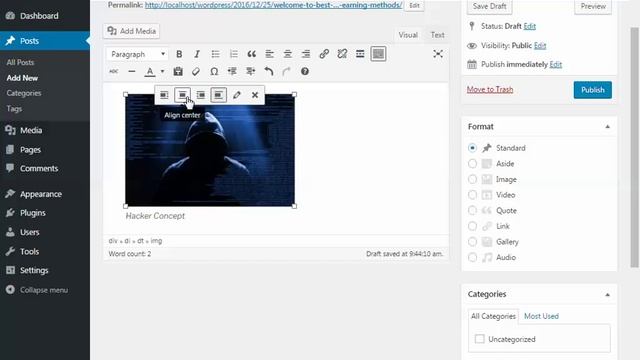
Task: Edit the Visibility setting link
Action: [x=540, y=46]
